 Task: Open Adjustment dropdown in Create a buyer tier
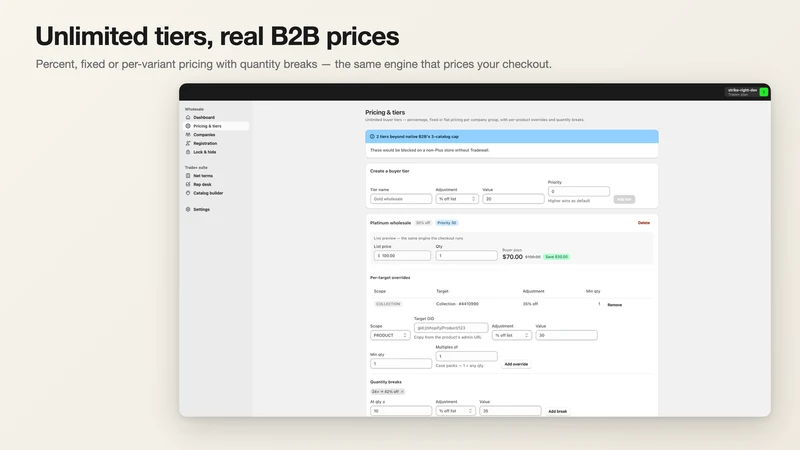pyautogui.click(x=457, y=199)
